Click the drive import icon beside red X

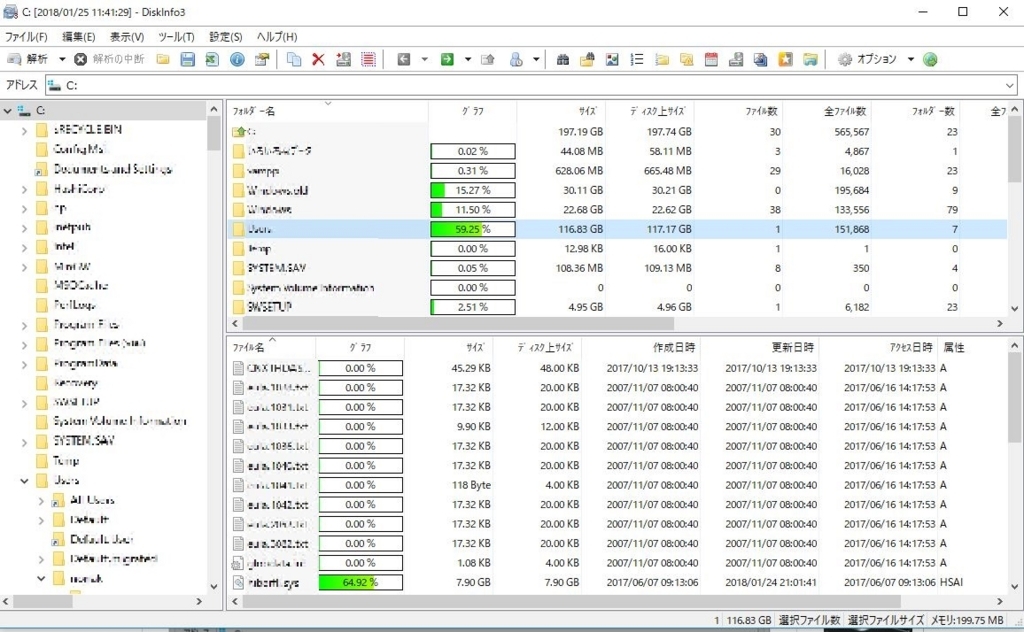(x=344, y=59)
